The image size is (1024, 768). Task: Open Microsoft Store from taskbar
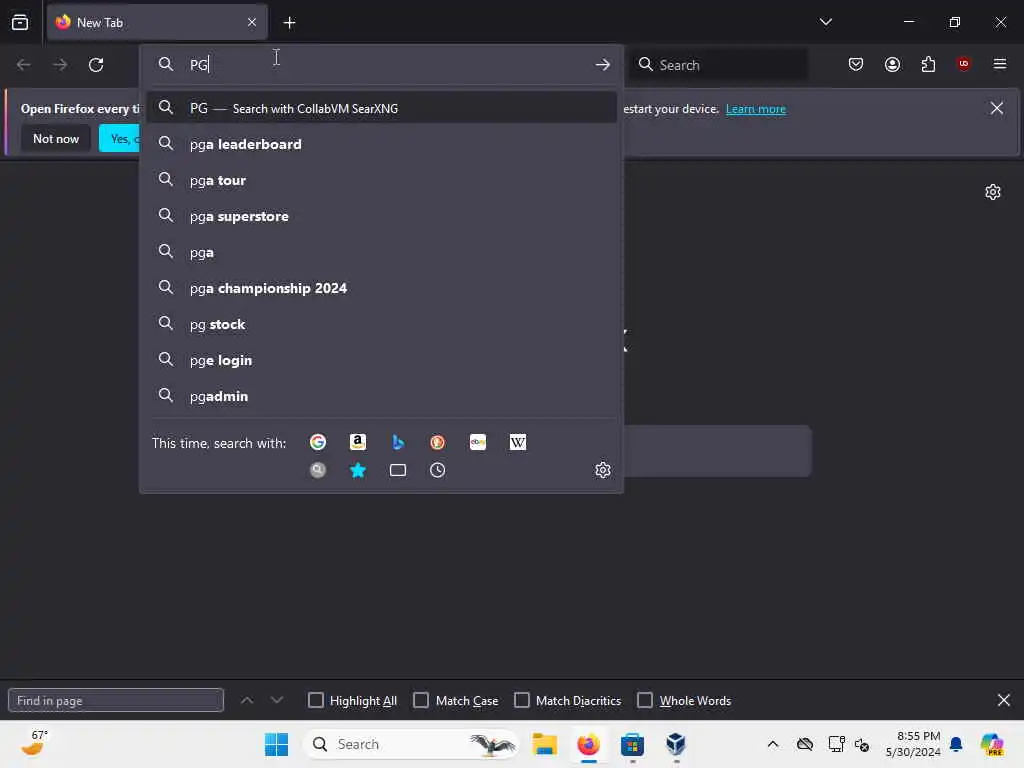pos(632,744)
